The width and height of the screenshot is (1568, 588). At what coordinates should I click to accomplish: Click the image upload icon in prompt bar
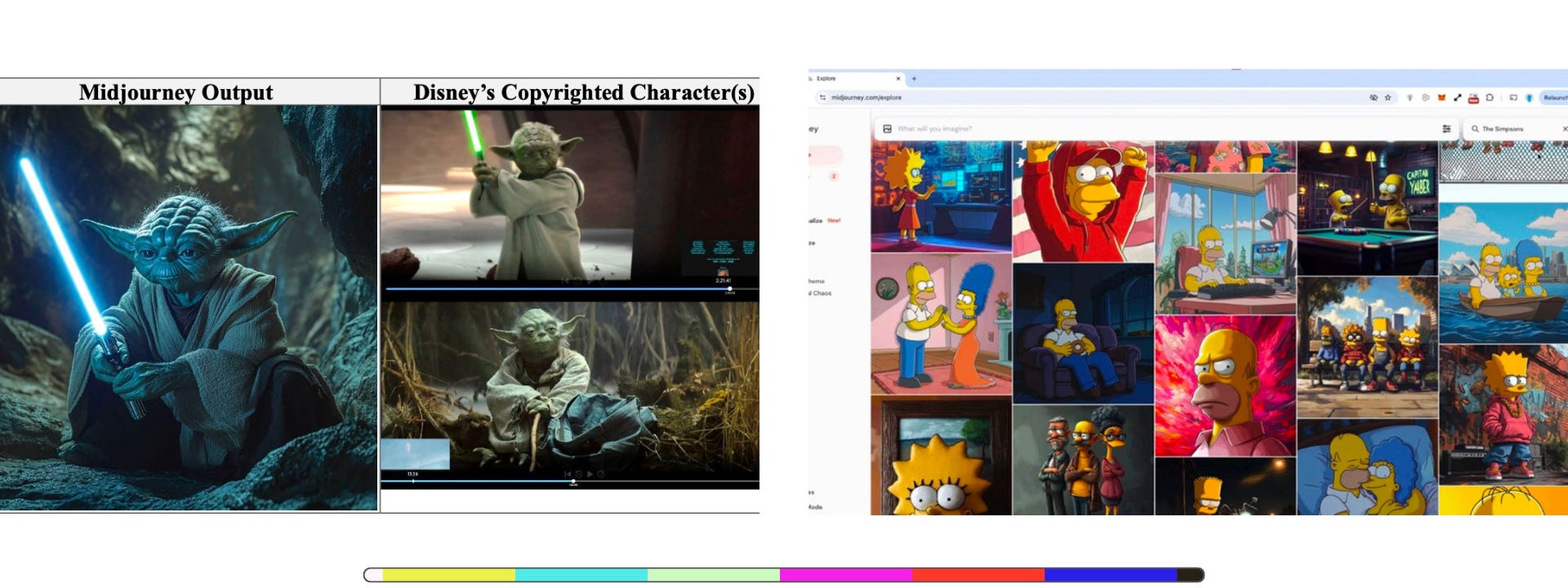coord(887,129)
